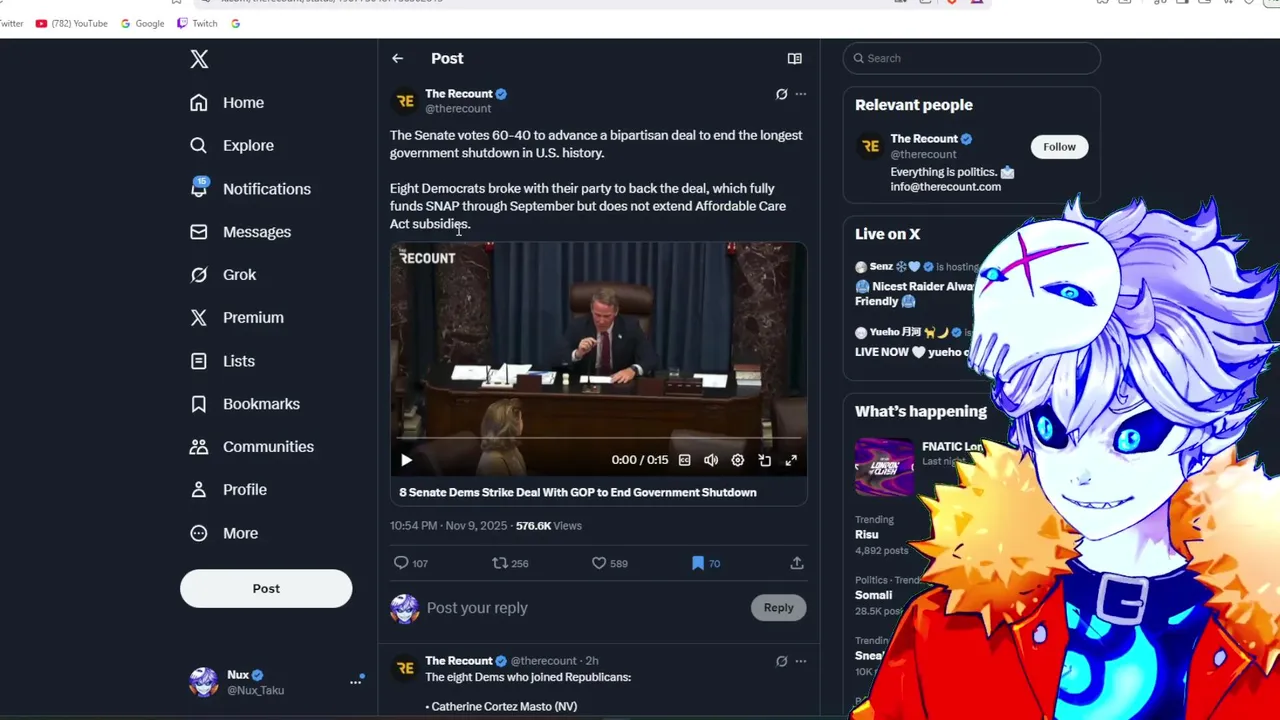Mute the video with volume icon
This screenshot has height=720, width=1280.
click(711, 460)
